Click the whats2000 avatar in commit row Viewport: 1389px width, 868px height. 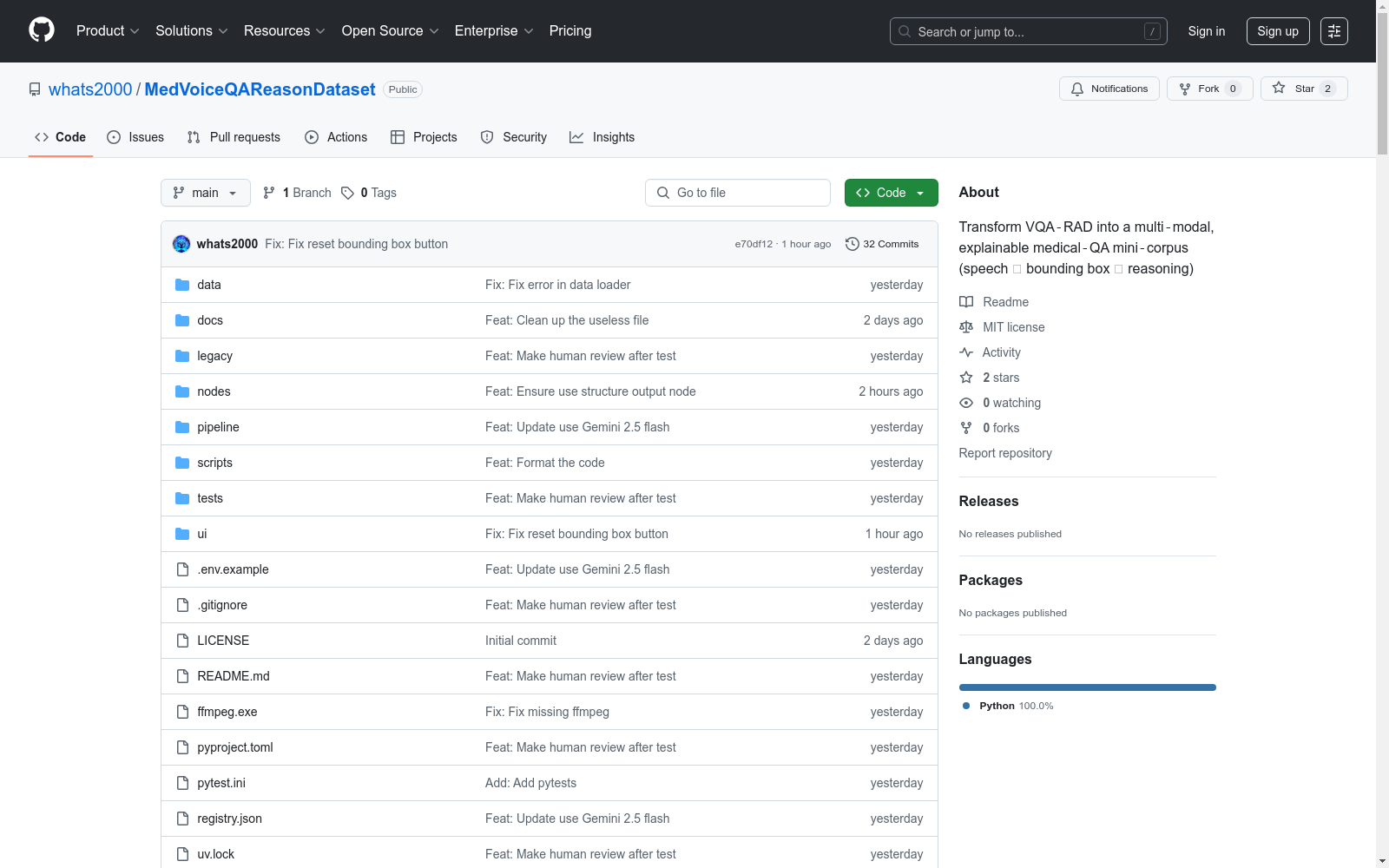[x=181, y=244]
